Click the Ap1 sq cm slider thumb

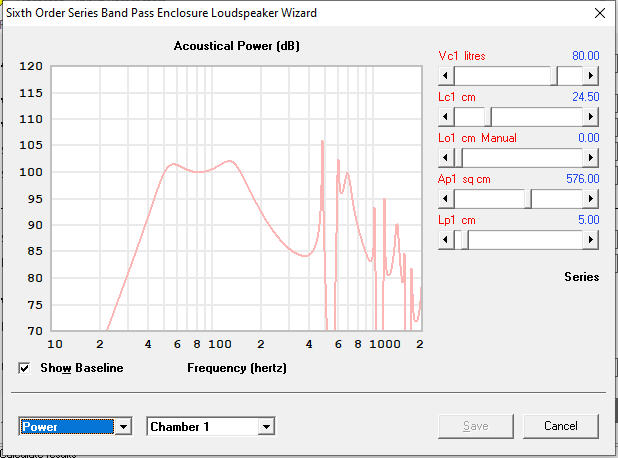coord(527,198)
